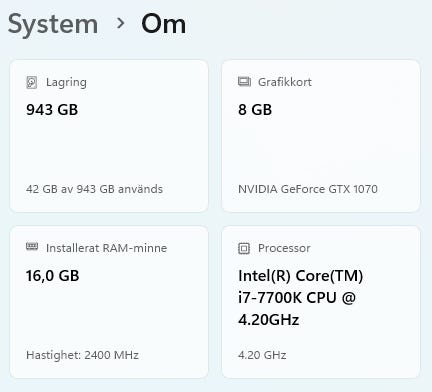Click 'Hastighet: 2400 MHz' text

tap(82, 355)
